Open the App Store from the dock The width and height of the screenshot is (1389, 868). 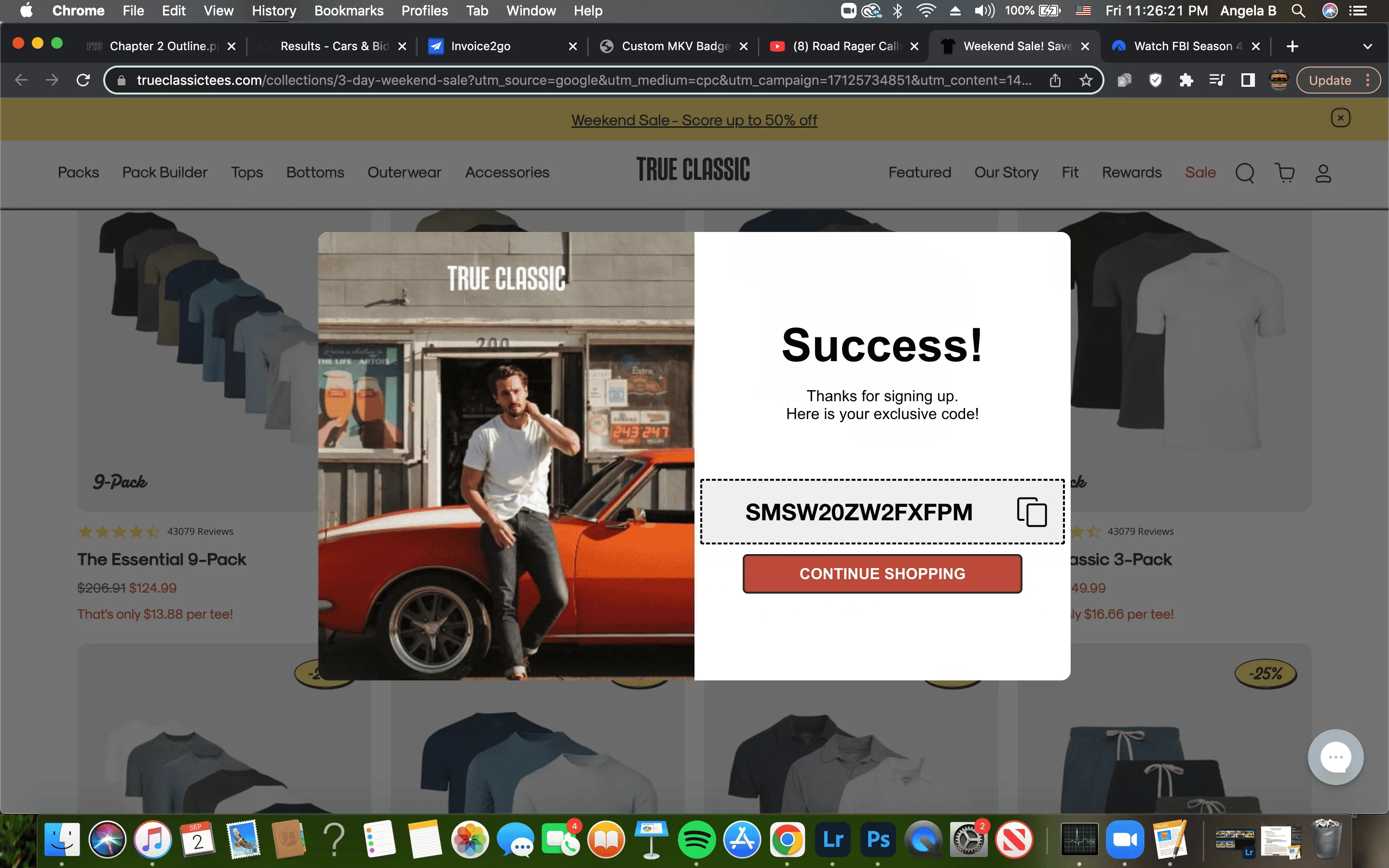742,840
